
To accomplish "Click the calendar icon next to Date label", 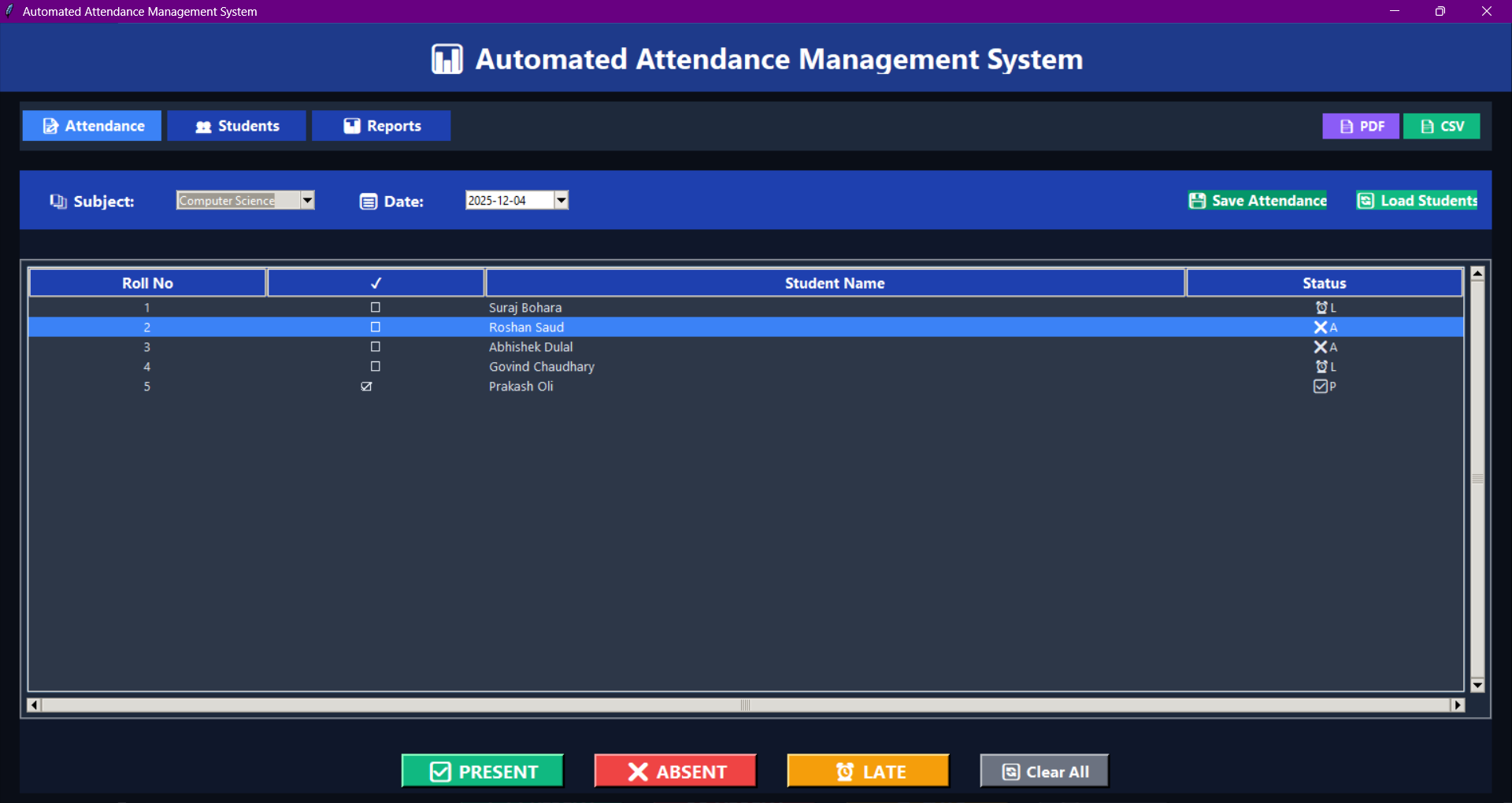I will coord(368,201).
